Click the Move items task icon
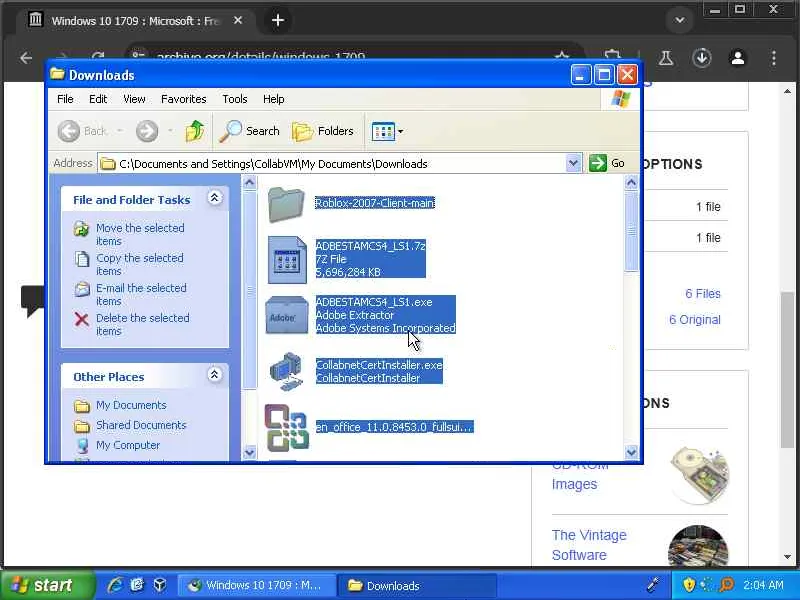This screenshot has width=800, height=600. click(x=82, y=229)
